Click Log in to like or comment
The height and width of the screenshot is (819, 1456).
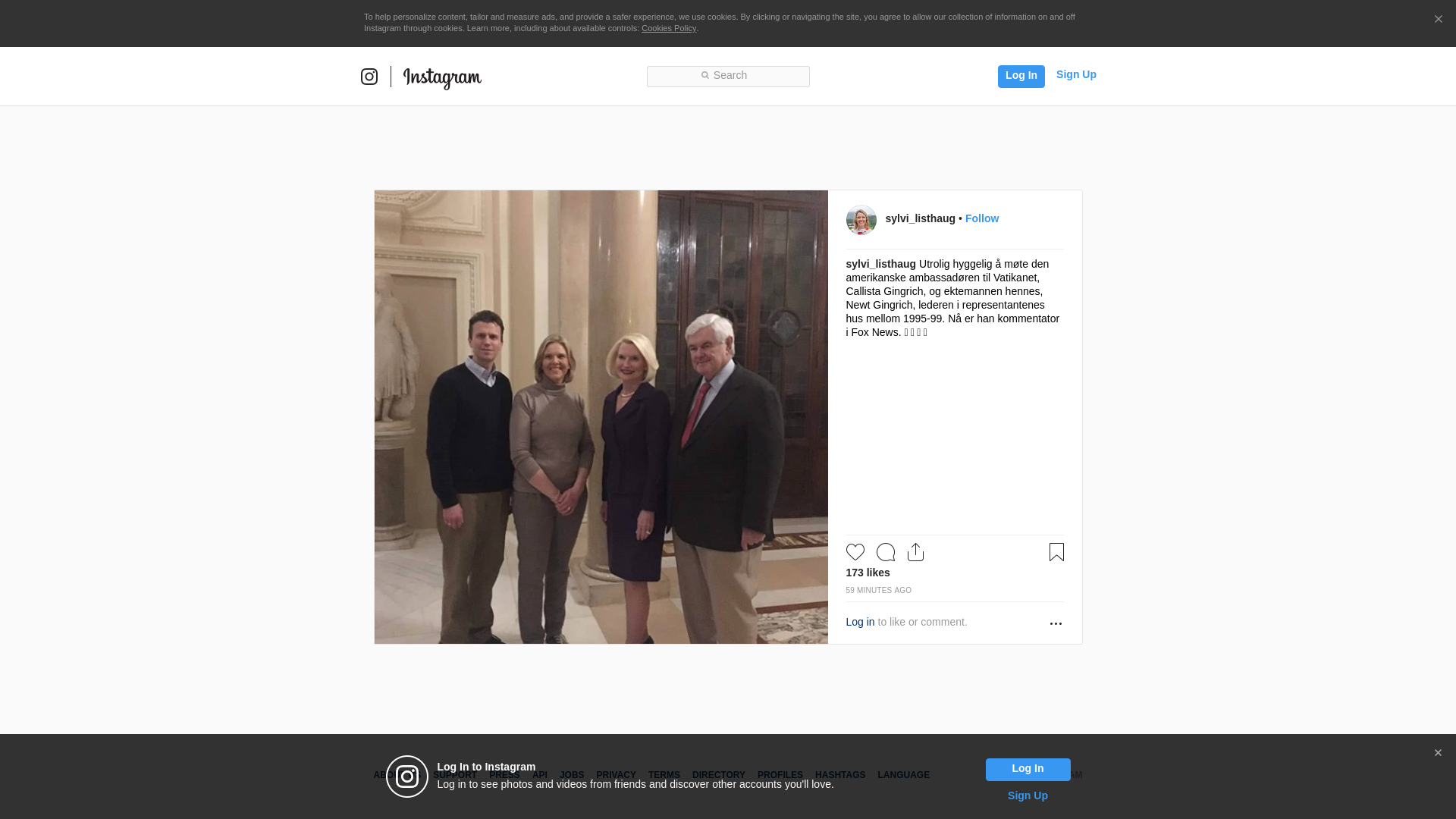[860, 622]
